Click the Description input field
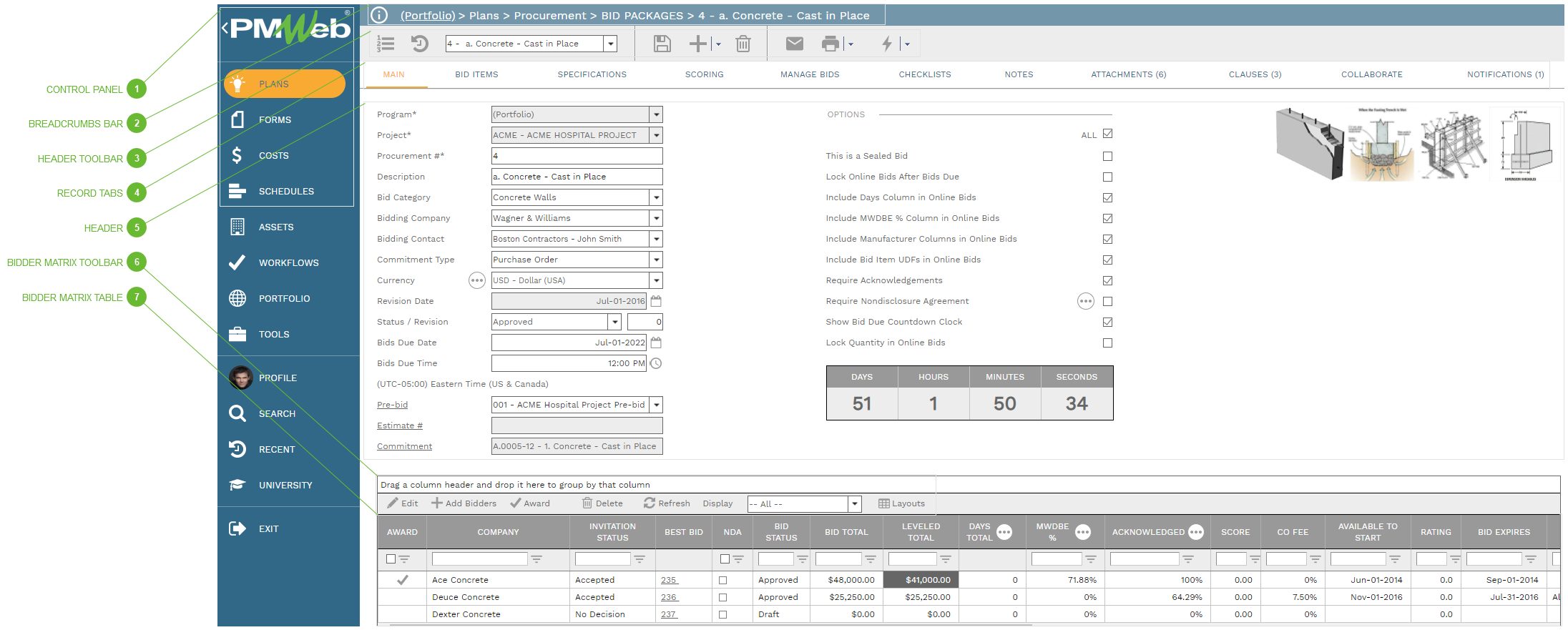The width and height of the screenshot is (1568, 630). tap(577, 177)
